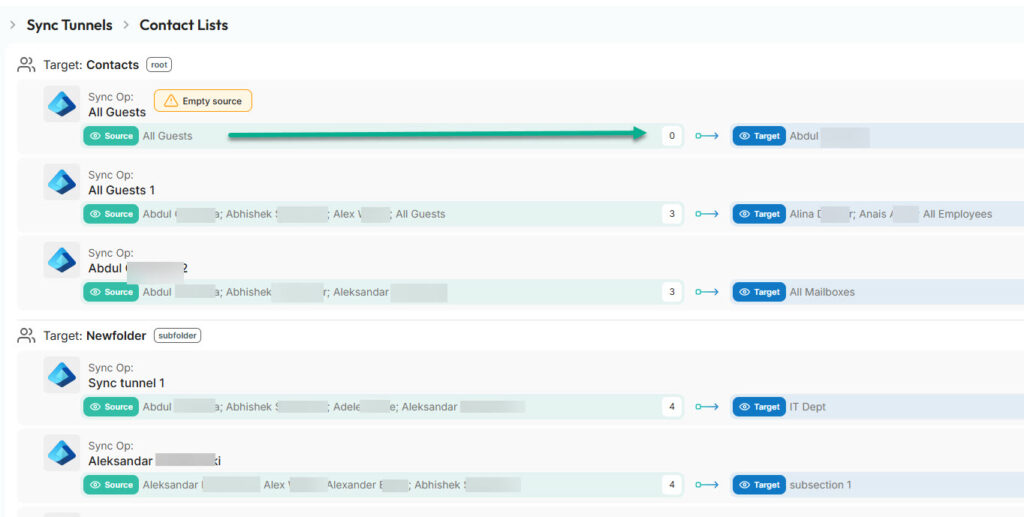The width and height of the screenshot is (1024, 517).
Task: Click the people icon next to Target: Newfolder
Action: pos(27,336)
